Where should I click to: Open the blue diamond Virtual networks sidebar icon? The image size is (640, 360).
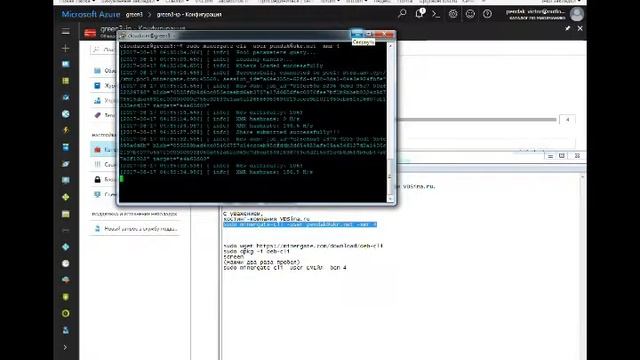click(65, 247)
